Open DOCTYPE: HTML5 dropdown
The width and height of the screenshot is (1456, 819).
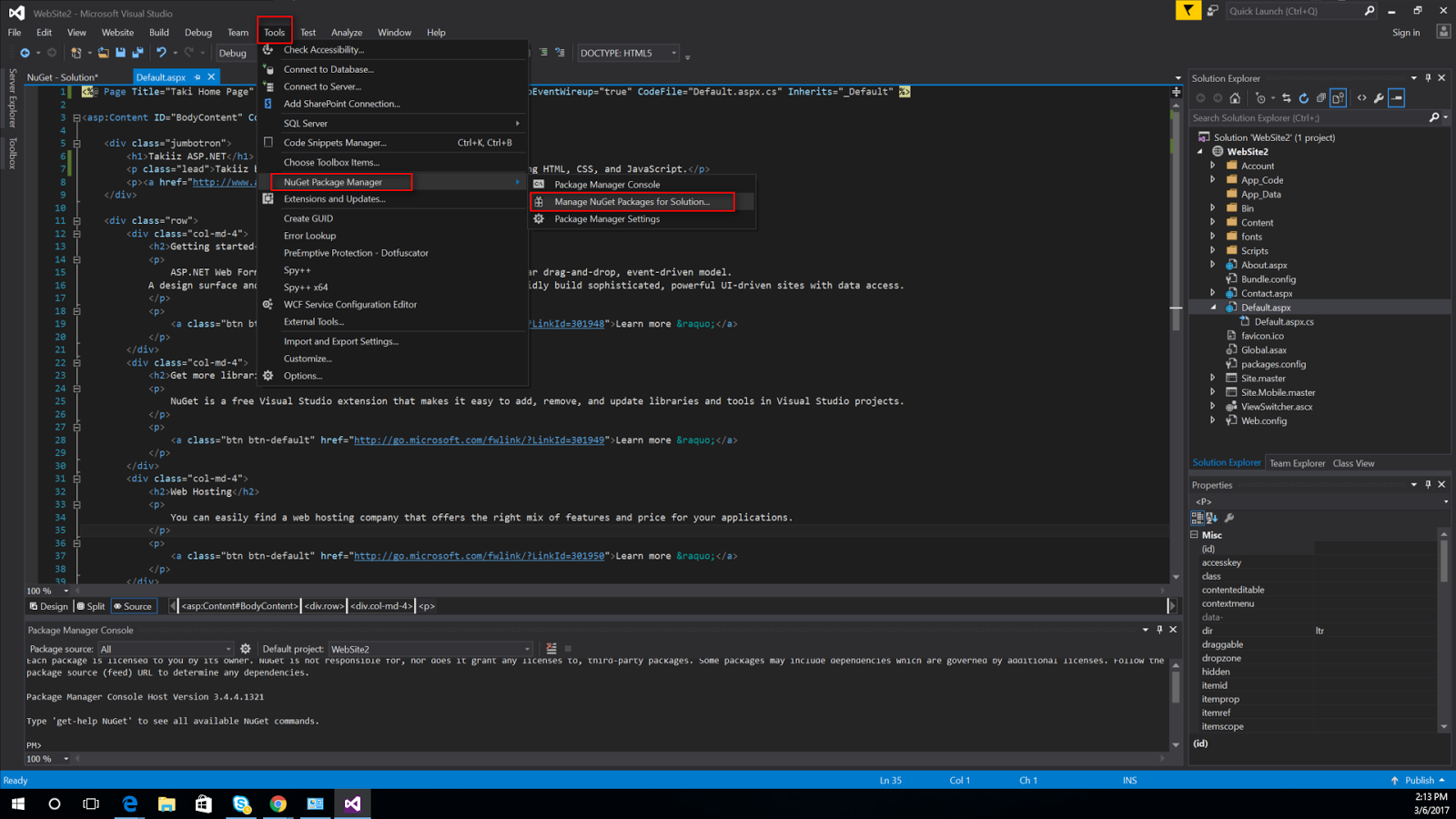click(629, 53)
